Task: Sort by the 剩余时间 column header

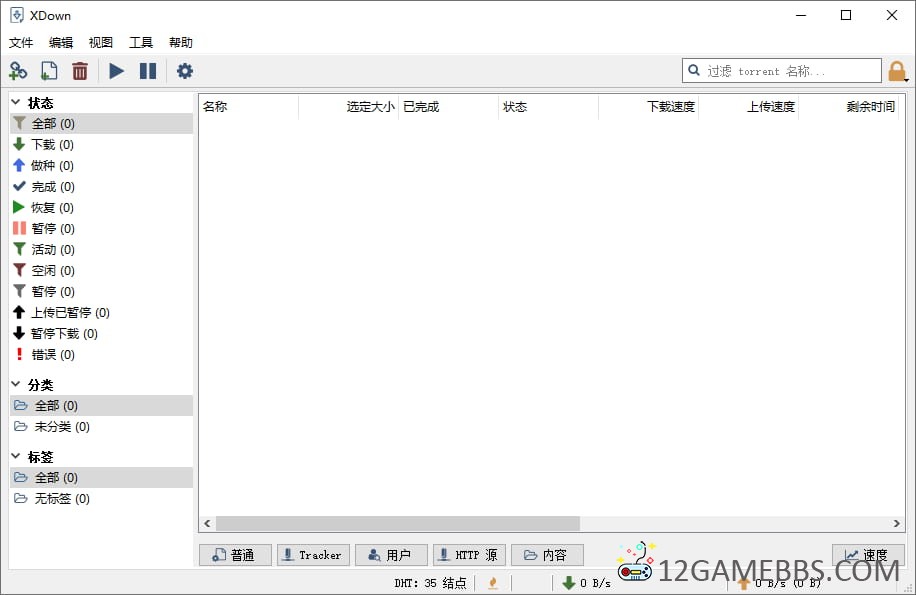Action: 848,107
